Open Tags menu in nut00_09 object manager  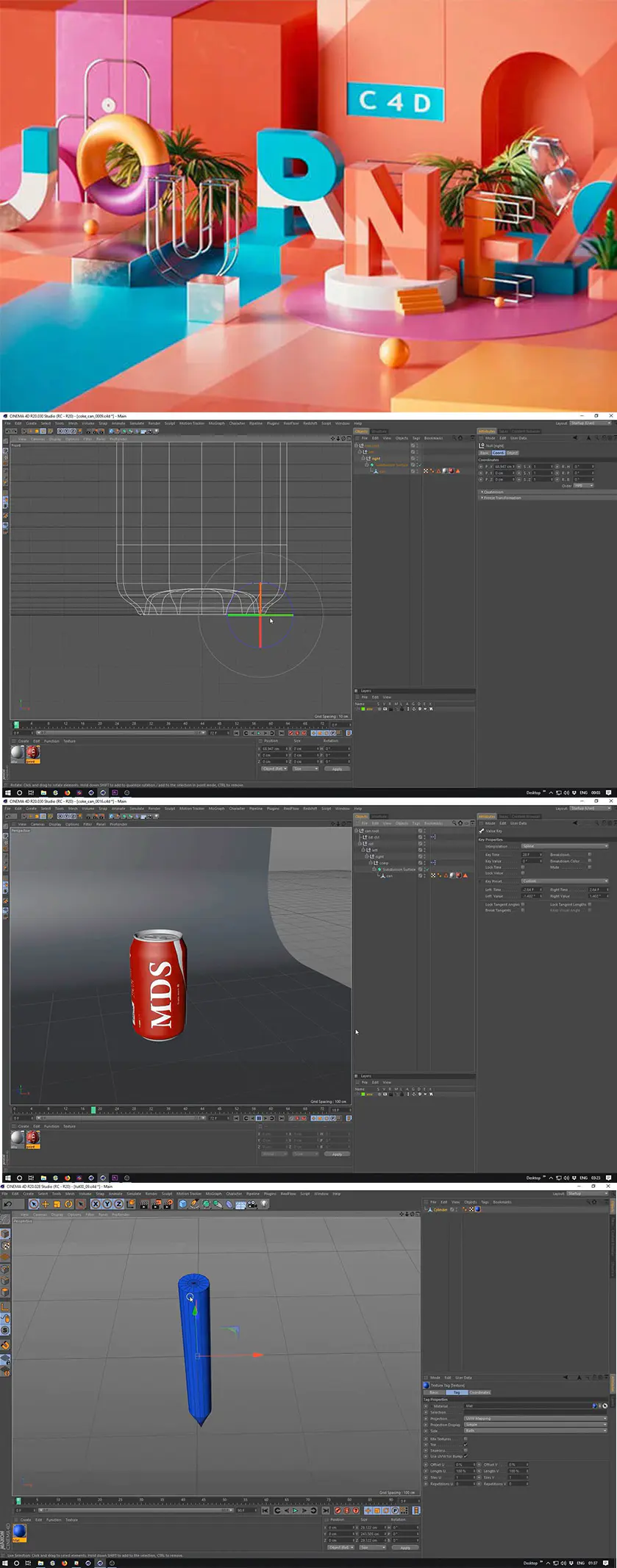(x=485, y=1202)
